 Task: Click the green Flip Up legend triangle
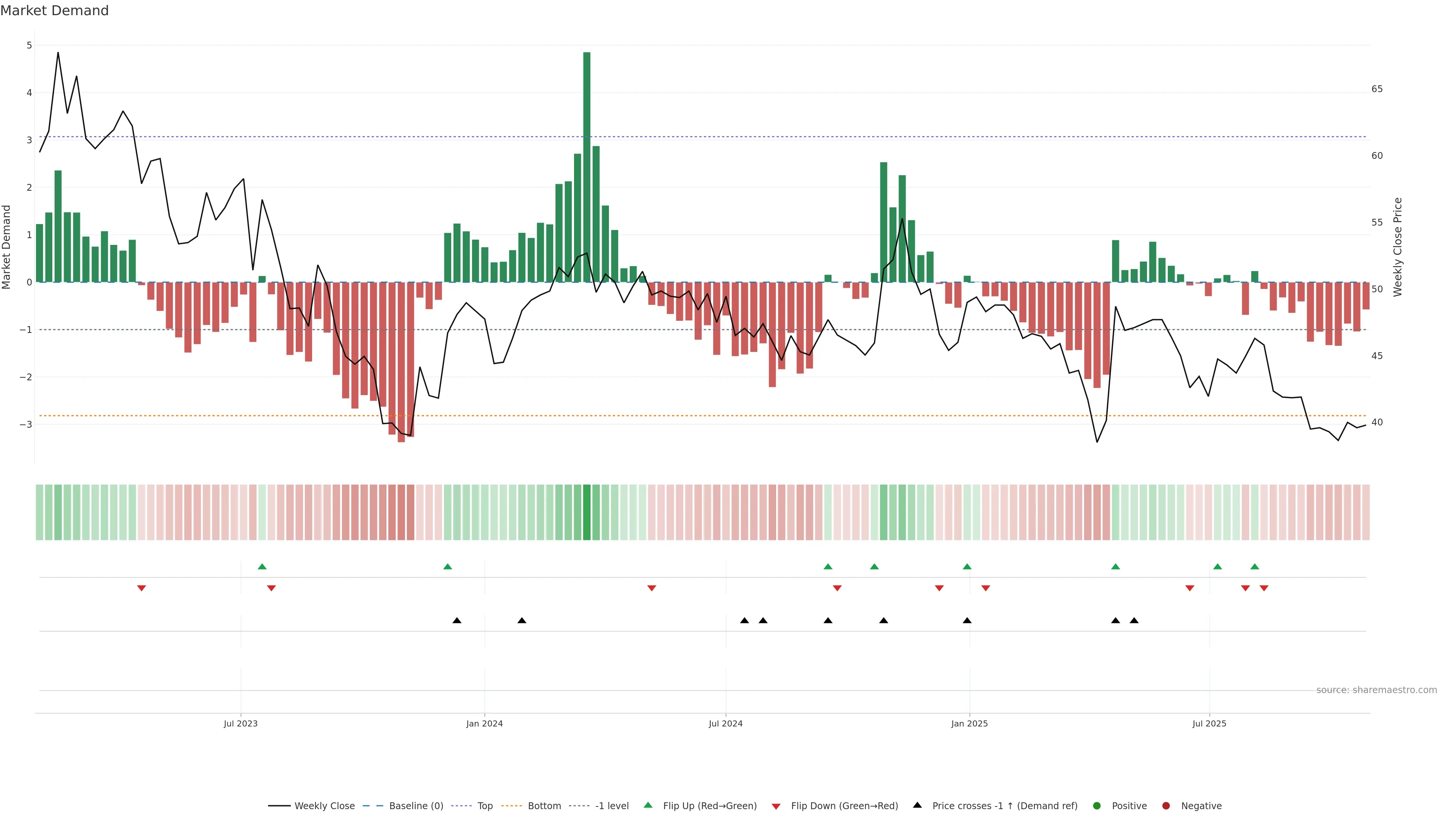pyautogui.click(x=648, y=805)
